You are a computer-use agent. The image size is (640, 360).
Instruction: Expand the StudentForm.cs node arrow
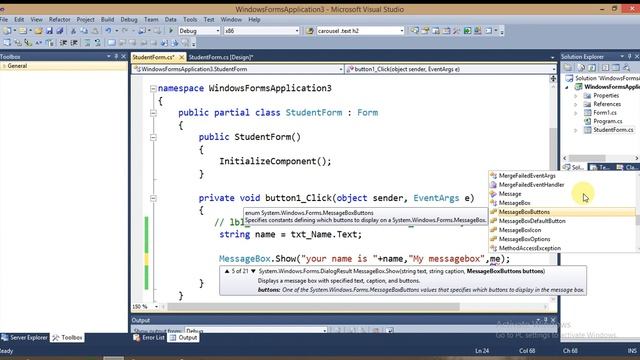[576, 130]
